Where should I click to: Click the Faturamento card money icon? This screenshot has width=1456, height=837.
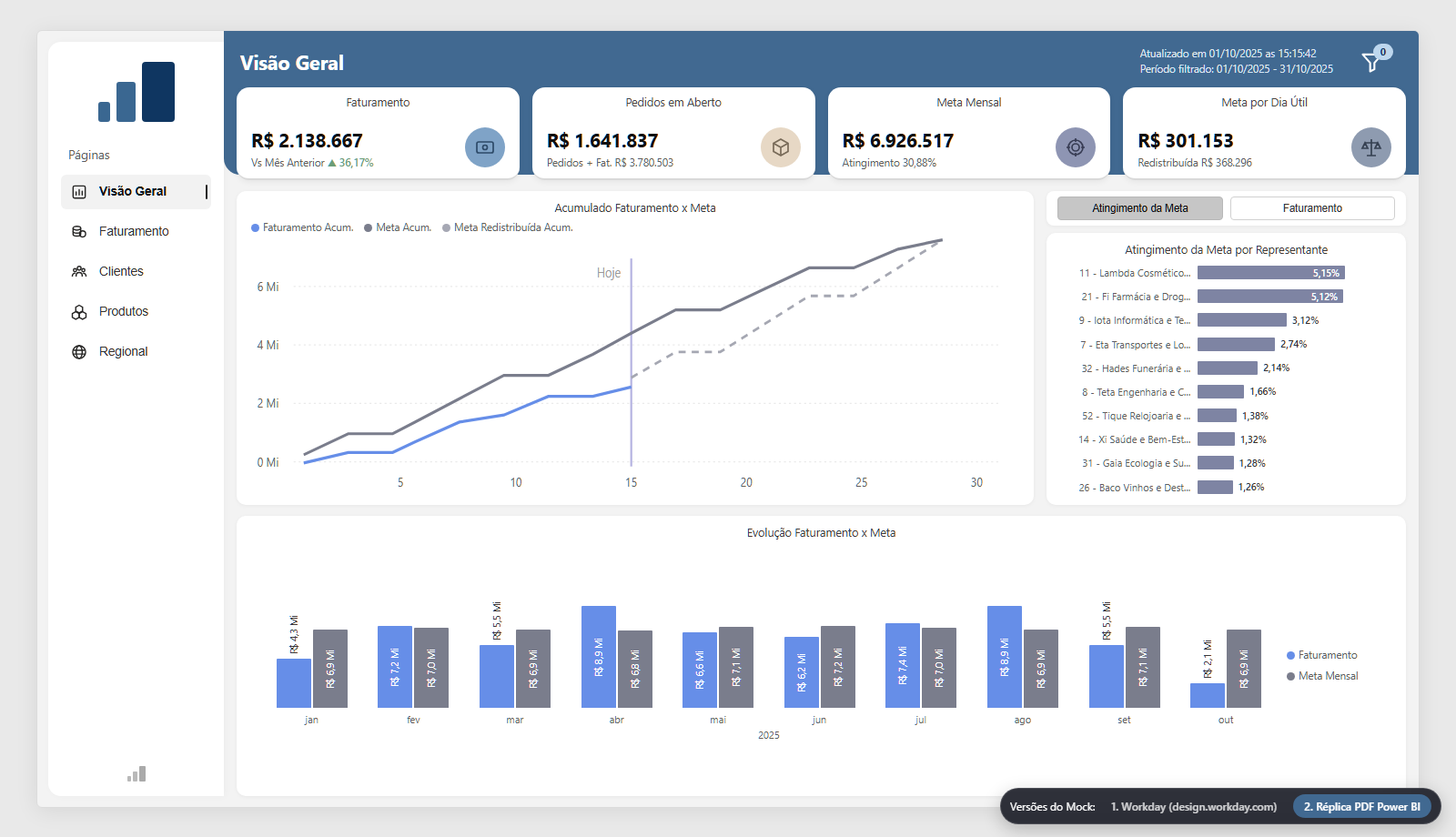pyautogui.click(x=485, y=147)
